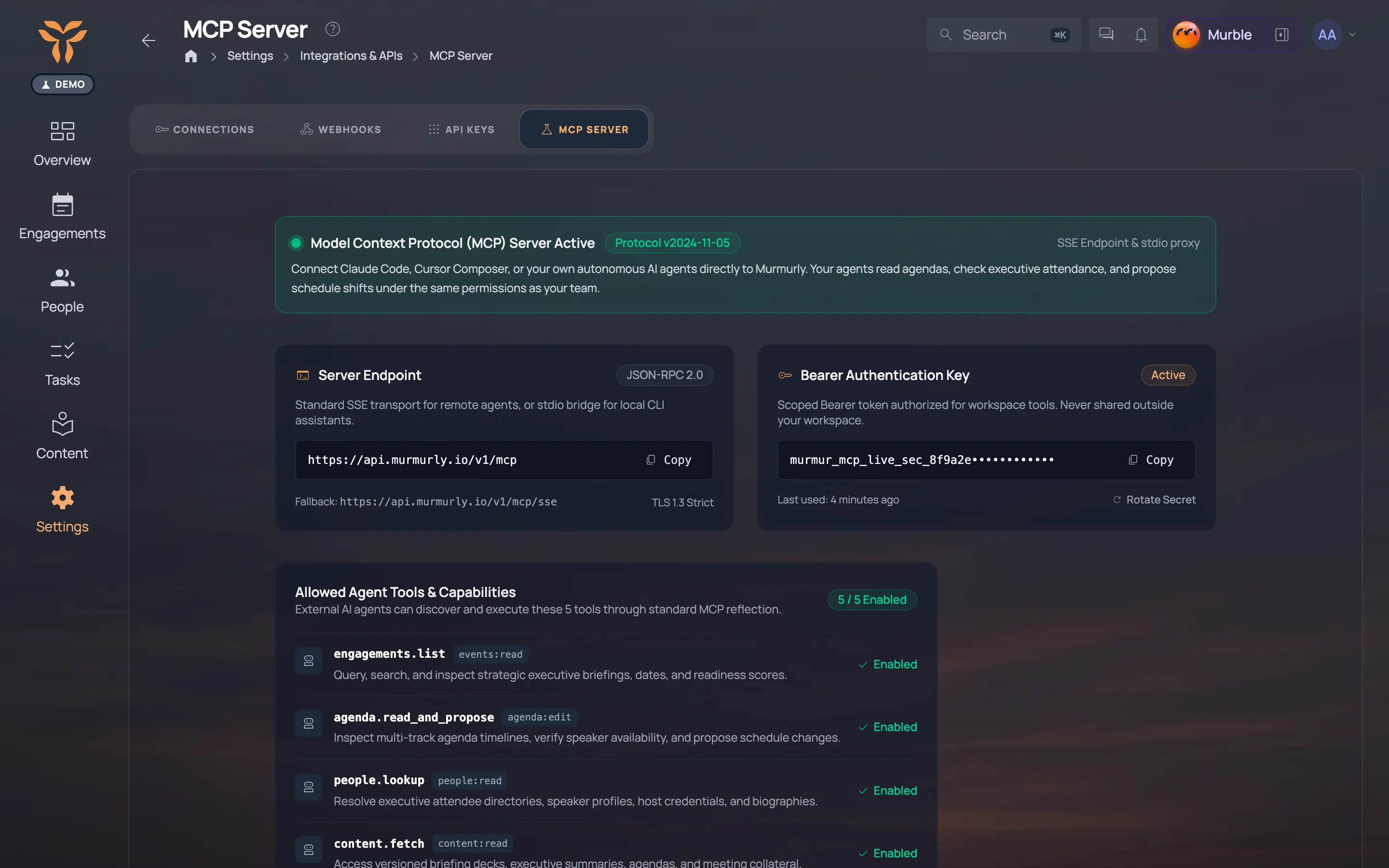1389x868 pixels.
Task: Click the events:read scope tag
Action: tap(490, 654)
